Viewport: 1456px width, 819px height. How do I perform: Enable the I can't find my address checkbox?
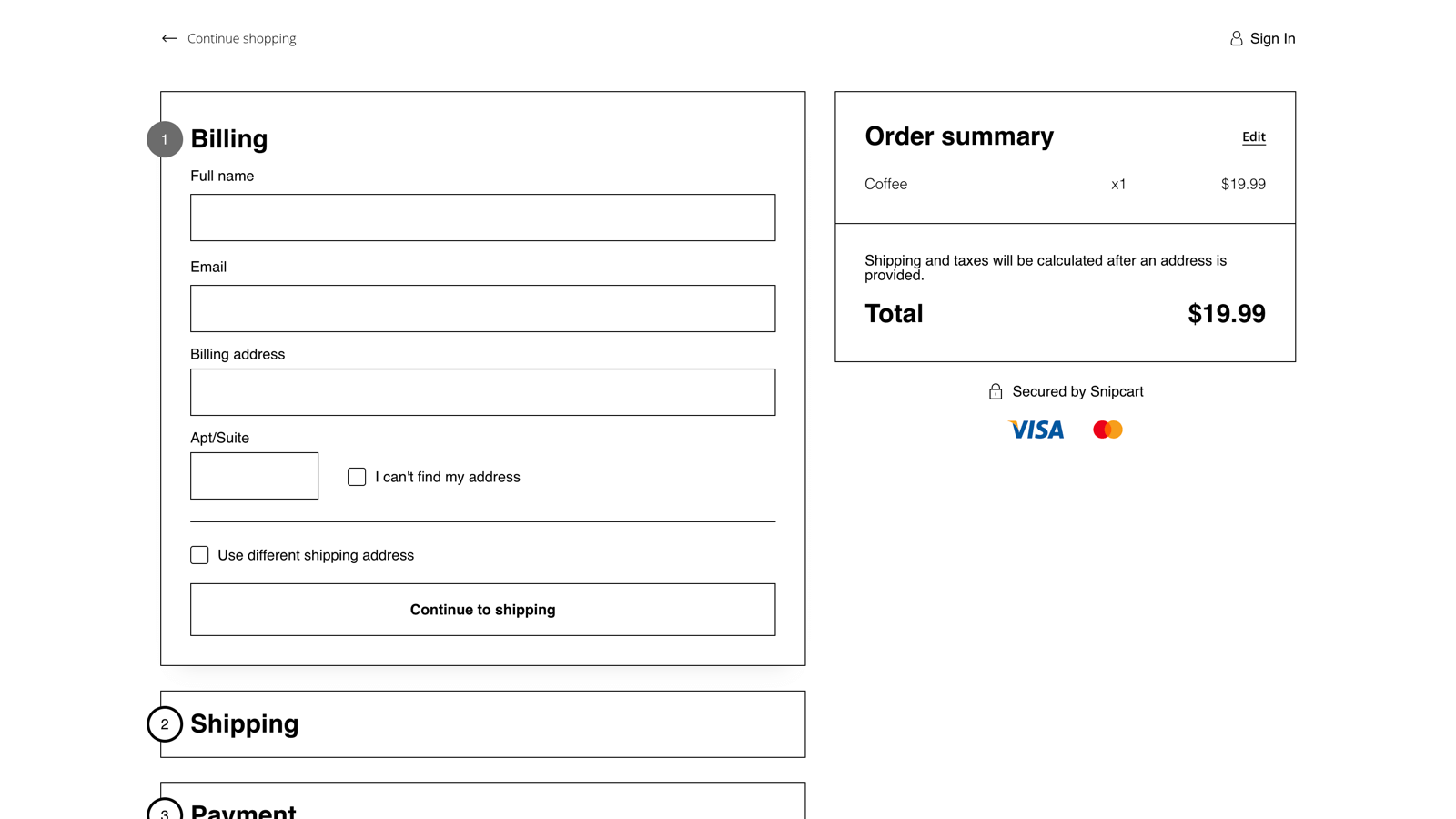point(357,476)
